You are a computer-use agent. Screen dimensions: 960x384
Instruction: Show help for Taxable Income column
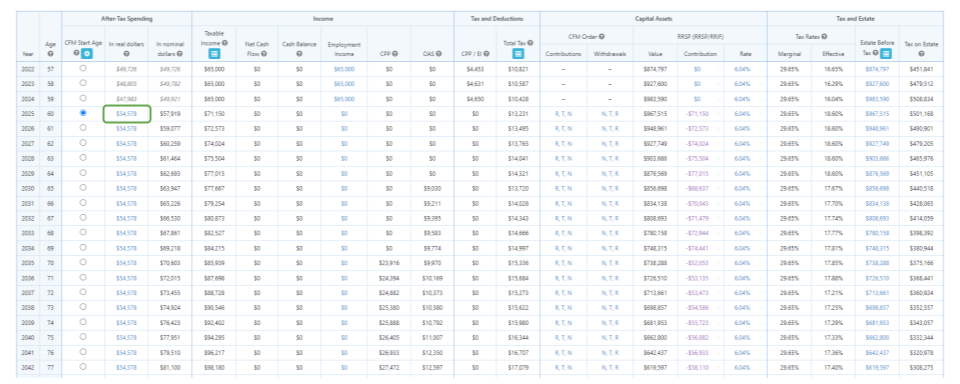pyautogui.click(x=225, y=43)
